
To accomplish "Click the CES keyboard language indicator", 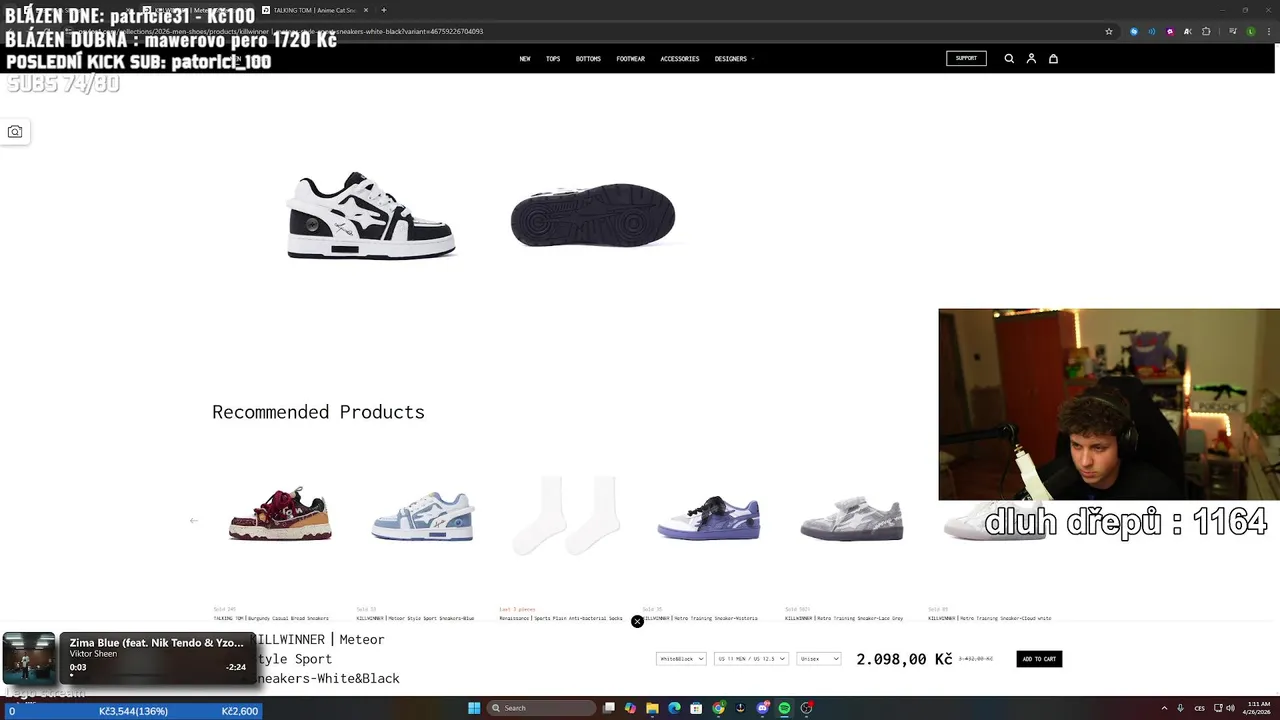I will tap(1199, 708).
